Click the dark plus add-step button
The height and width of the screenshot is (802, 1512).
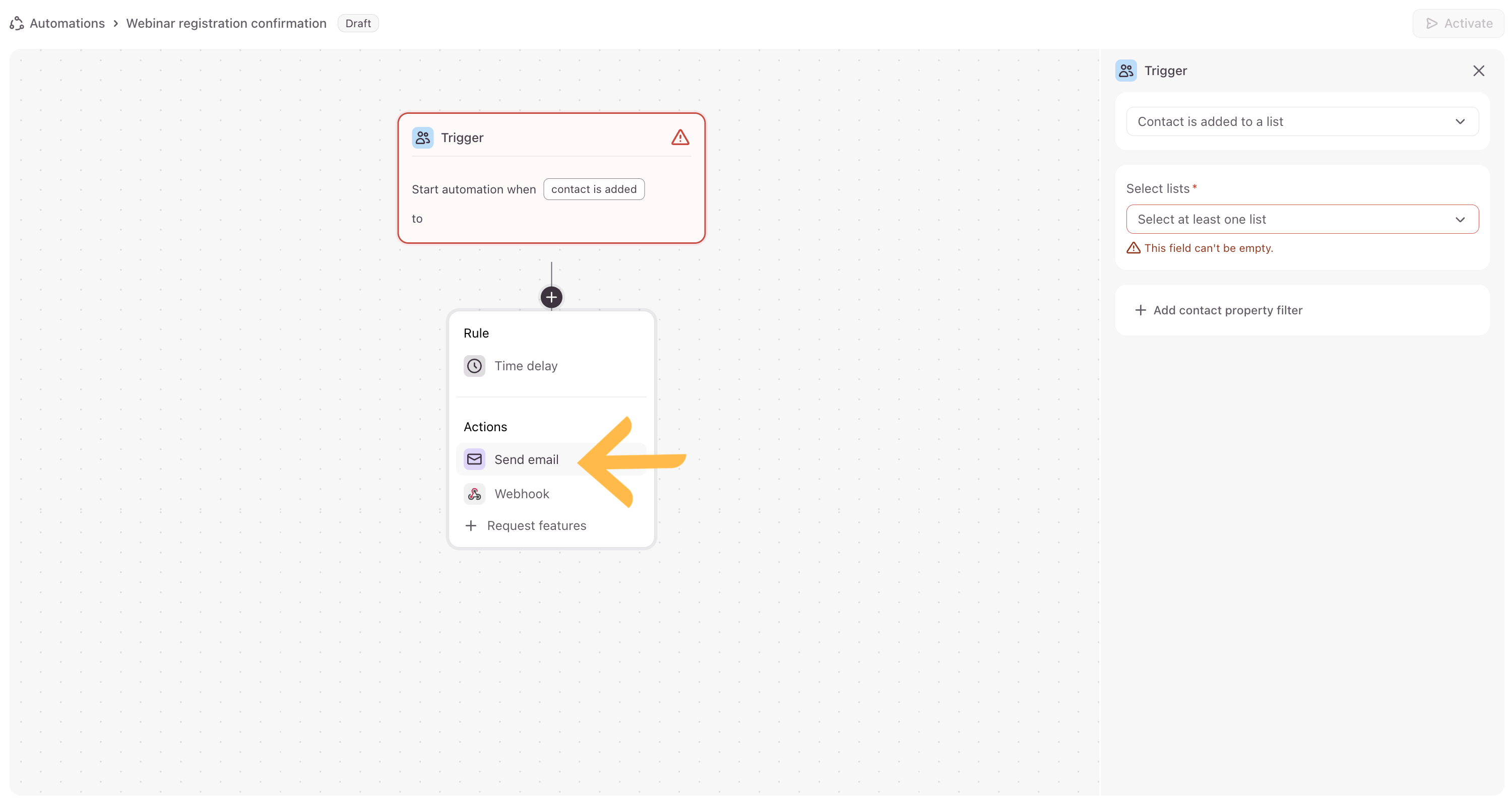tap(551, 297)
